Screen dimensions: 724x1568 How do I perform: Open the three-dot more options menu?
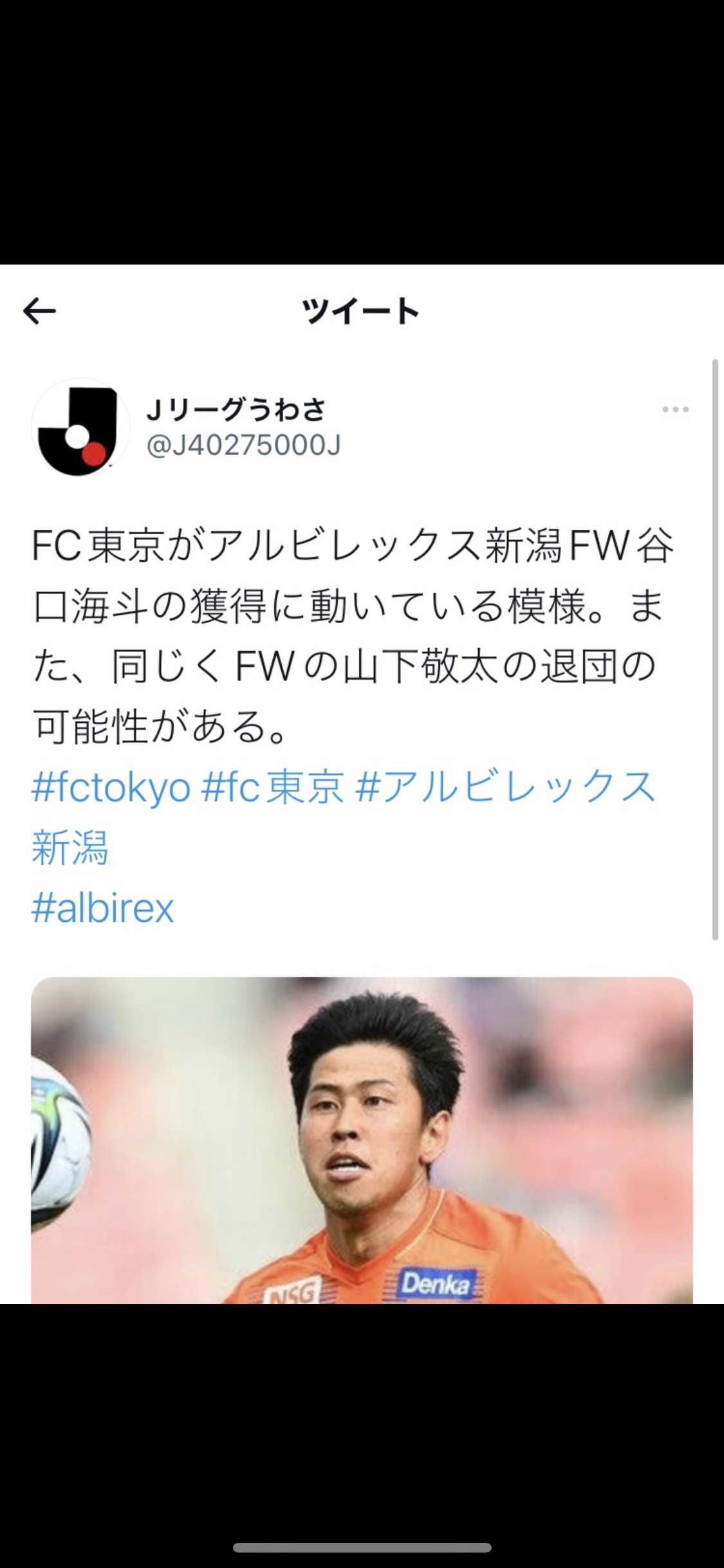pos(675,409)
